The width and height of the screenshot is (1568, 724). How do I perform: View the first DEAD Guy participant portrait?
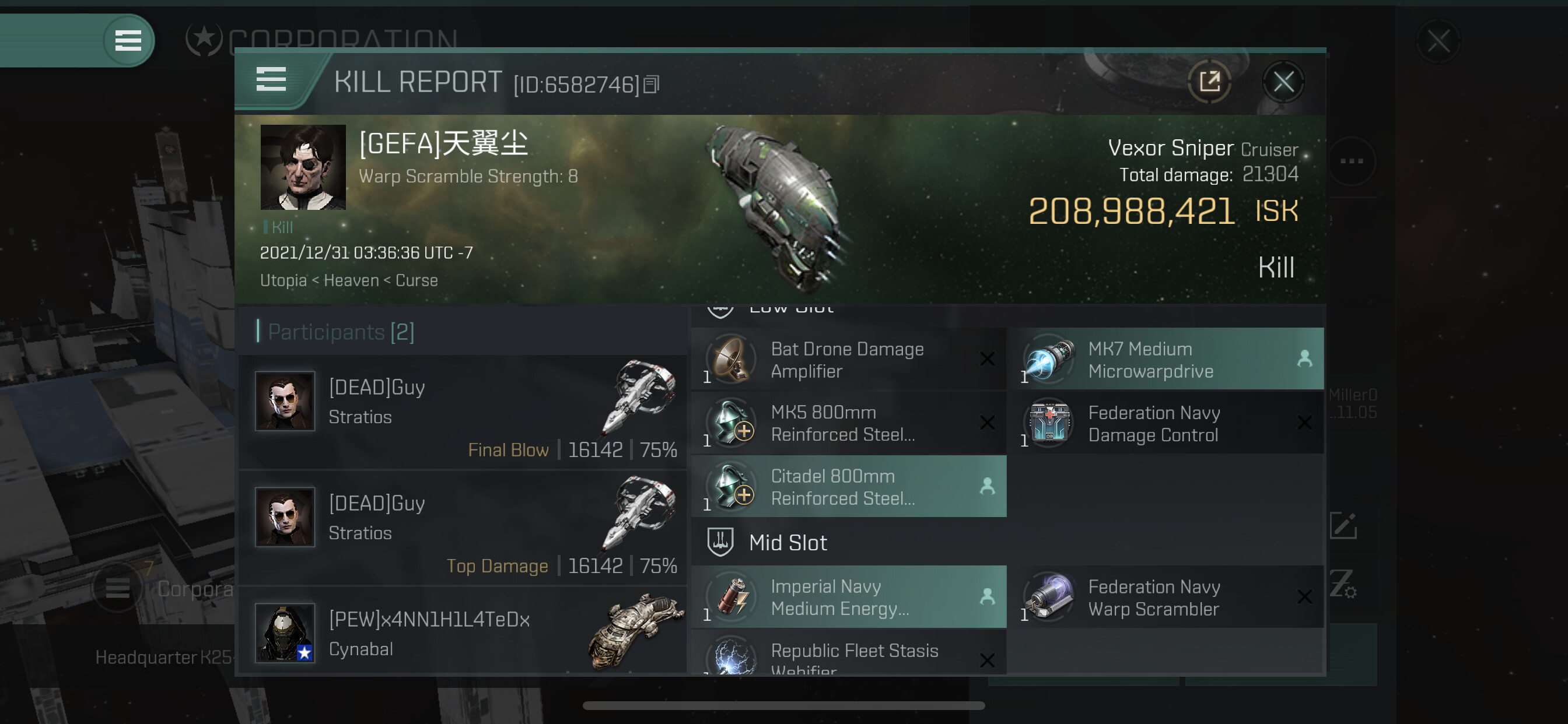pos(285,401)
